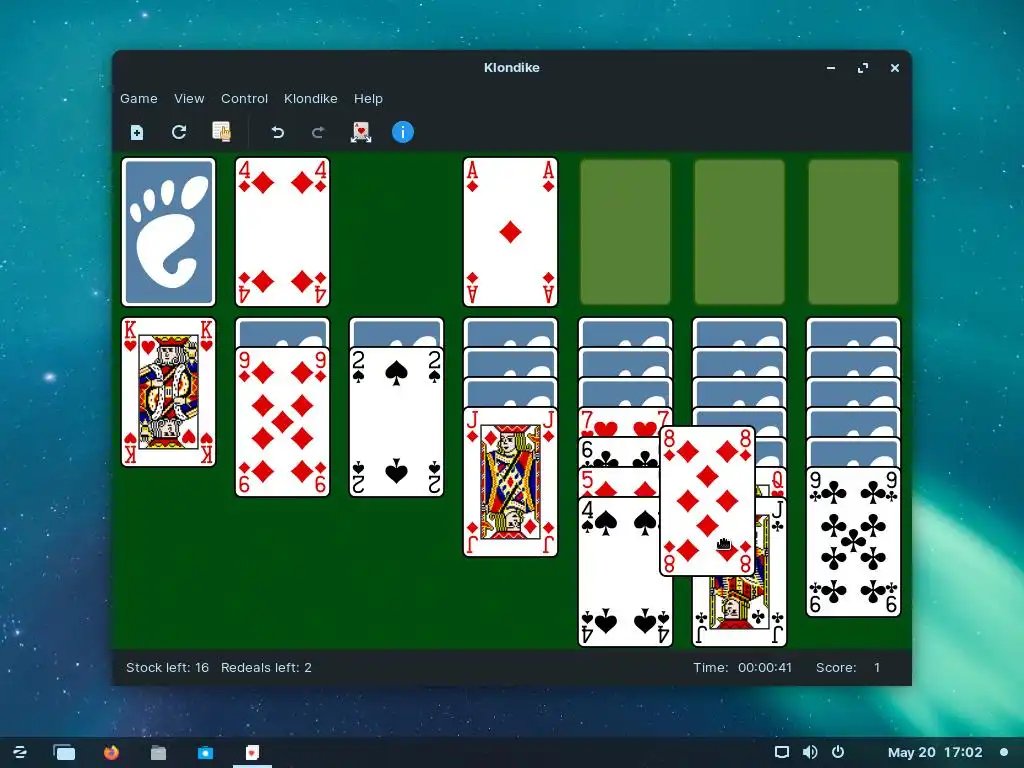Select the 9 of diamonds card
Image resolution: width=1024 pixels, height=768 pixels.
(x=282, y=422)
